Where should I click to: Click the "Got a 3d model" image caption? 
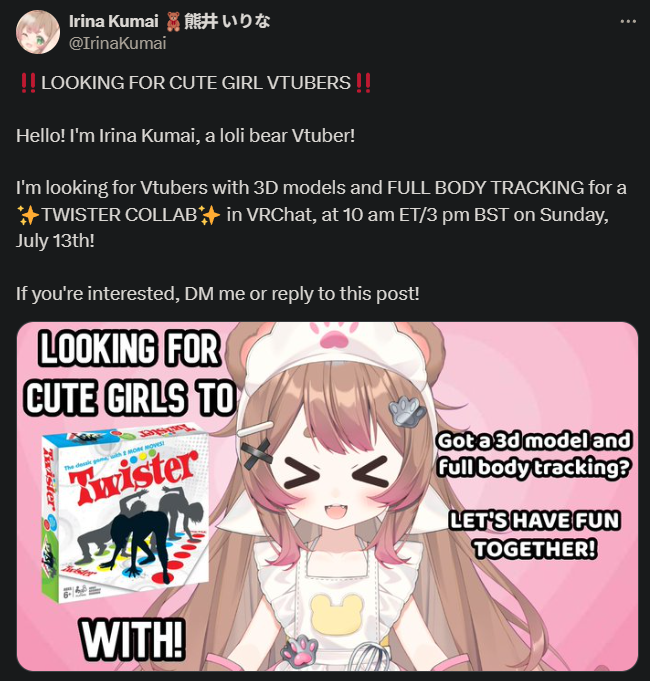click(x=534, y=454)
